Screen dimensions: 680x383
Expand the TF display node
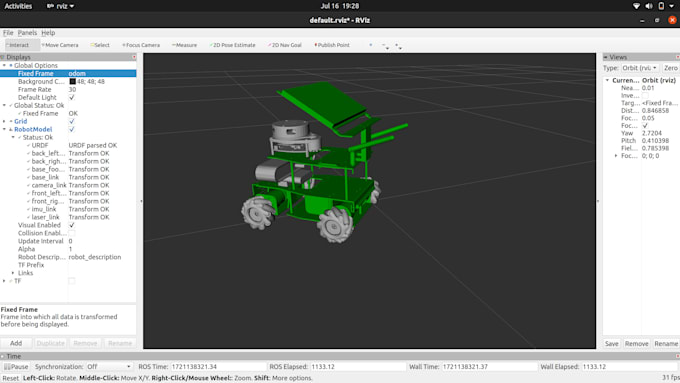coord(4,281)
